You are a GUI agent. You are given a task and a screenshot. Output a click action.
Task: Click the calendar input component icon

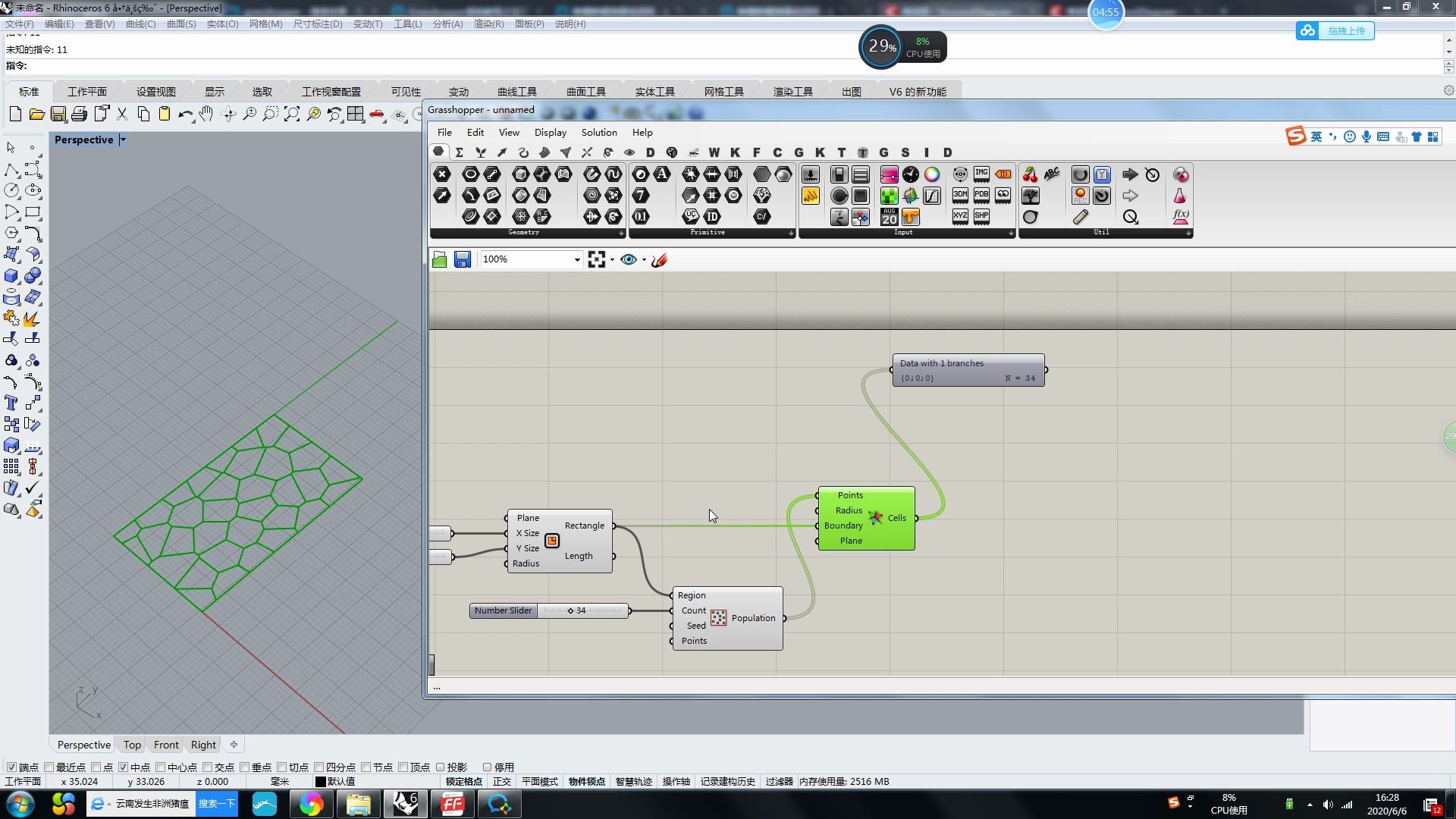(889, 217)
